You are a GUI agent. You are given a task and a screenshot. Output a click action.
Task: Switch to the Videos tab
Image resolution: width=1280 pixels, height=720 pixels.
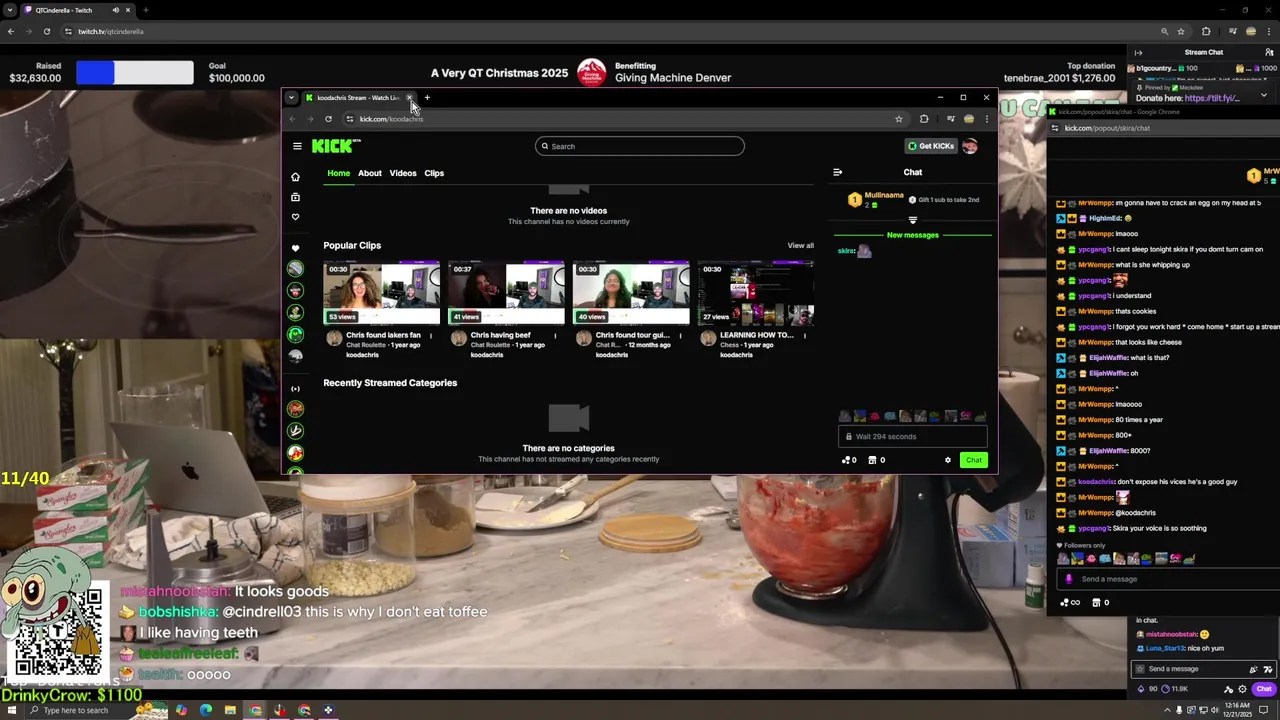(403, 173)
